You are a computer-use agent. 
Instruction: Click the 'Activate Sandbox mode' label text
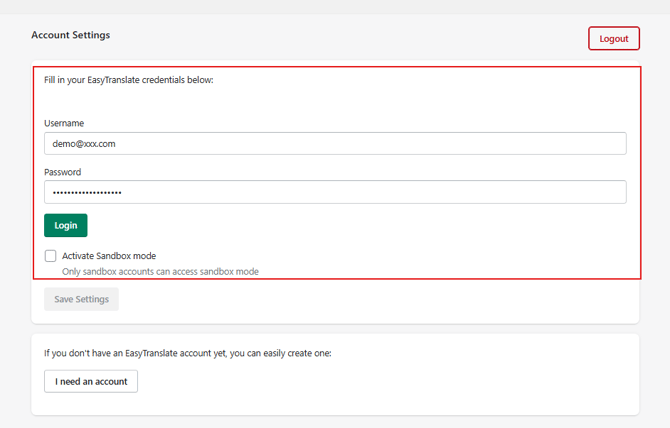point(109,256)
